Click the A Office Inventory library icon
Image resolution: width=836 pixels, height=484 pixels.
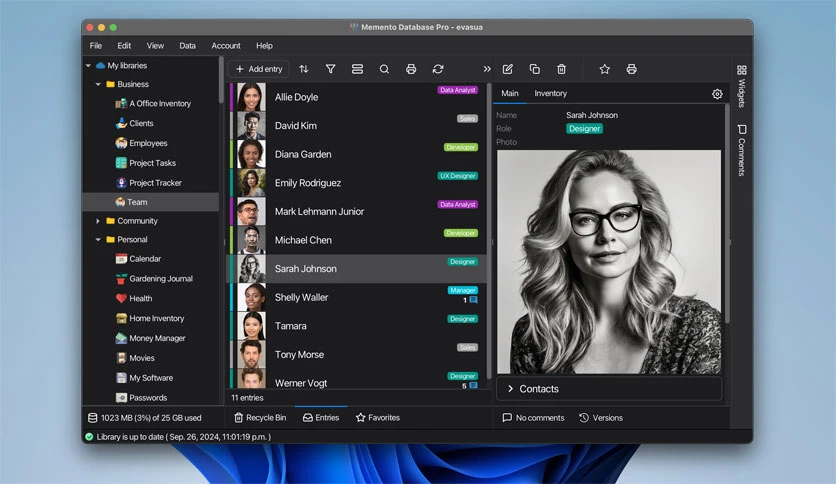click(x=121, y=103)
